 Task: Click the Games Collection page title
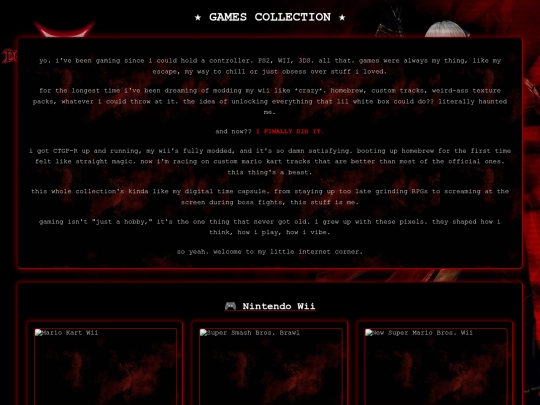point(270,17)
